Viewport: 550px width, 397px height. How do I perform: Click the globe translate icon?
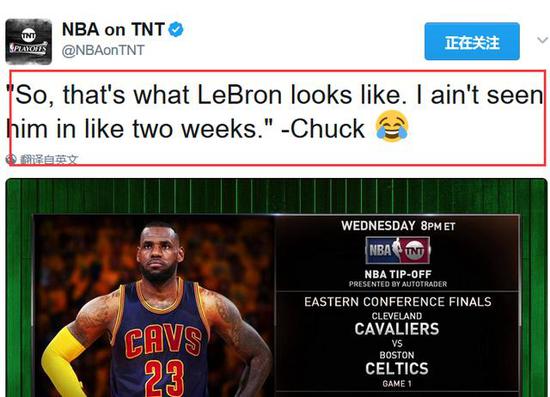11,160
